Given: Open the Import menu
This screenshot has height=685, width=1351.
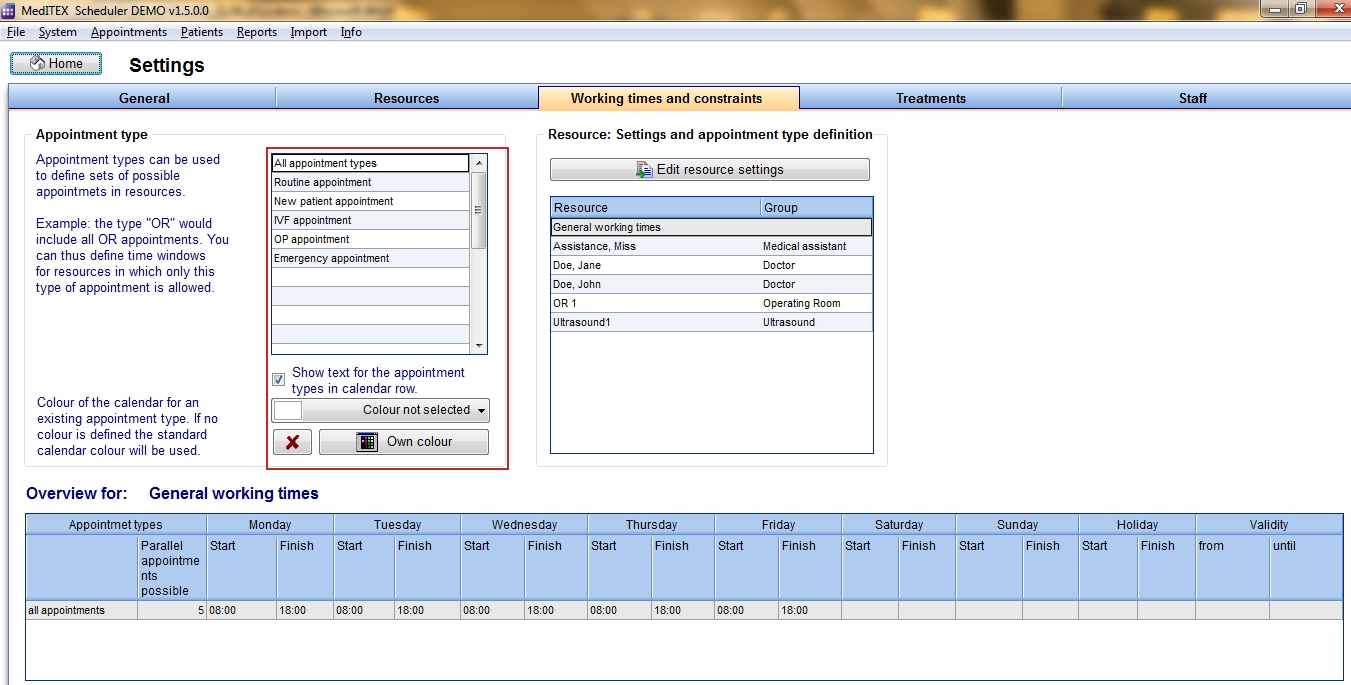Looking at the screenshot, I should 309,32.
